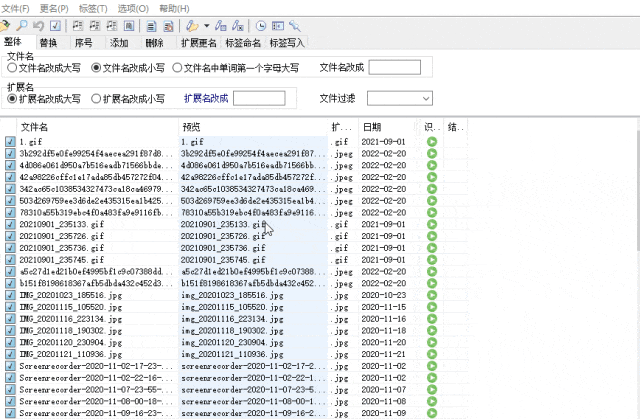Click green play icon in IMG_20201118_190302.jpg row

coord(432,330)
